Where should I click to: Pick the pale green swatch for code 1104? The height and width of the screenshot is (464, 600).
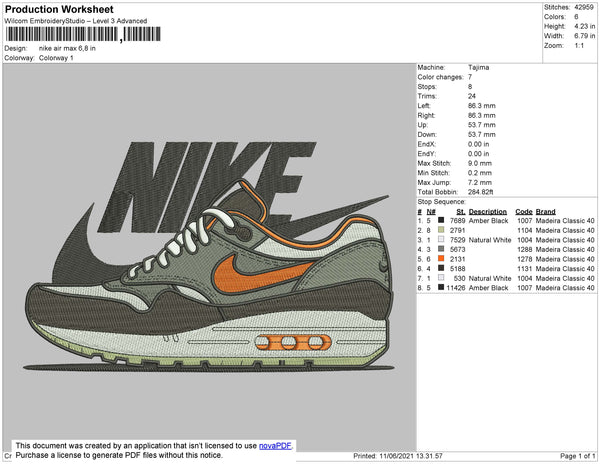coord(441,230)
